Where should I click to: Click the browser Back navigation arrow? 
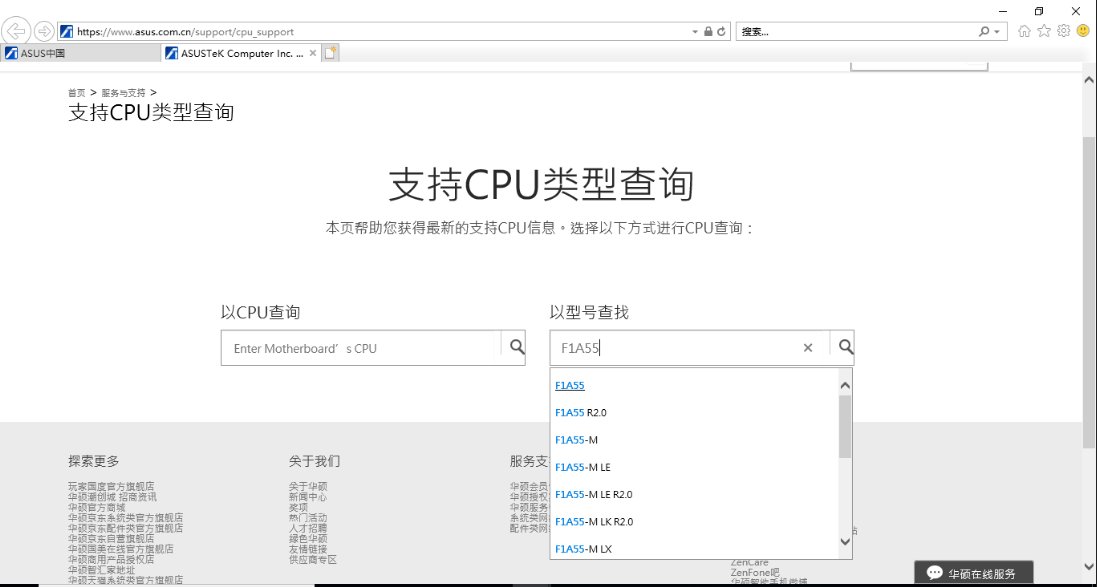pos(14,30)
